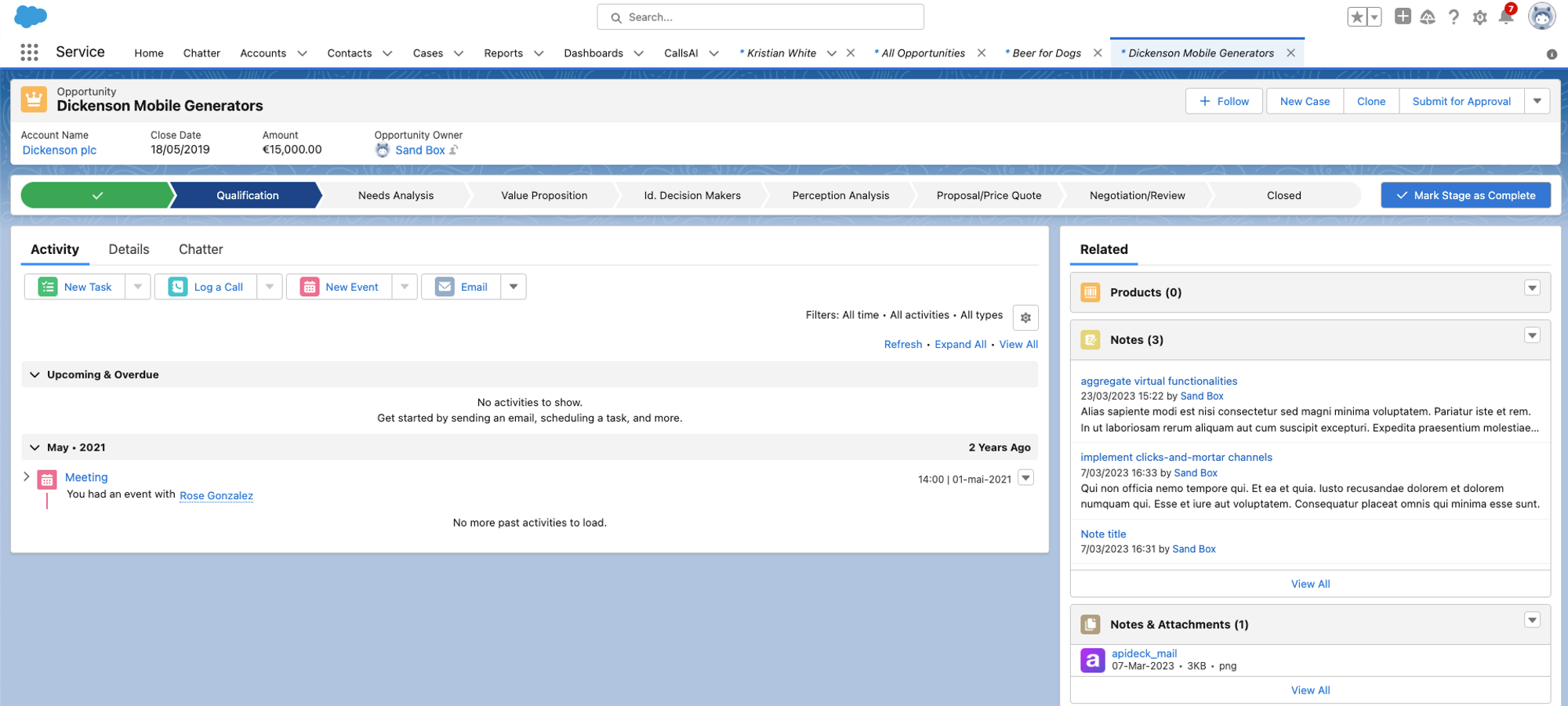The width and height of the screenshot is (1568, 706).
Task: Collapse the May 2021 section
Action: point(34,447)
